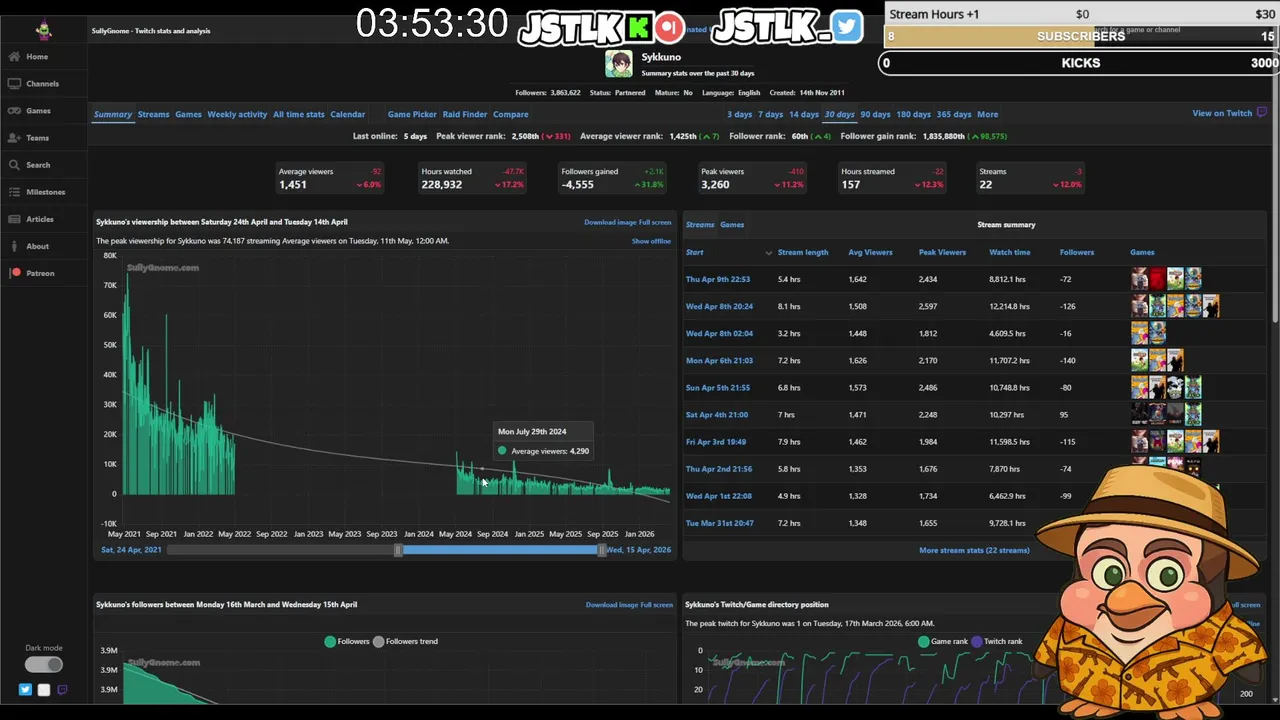This screenshot has height=720, width=1280.
Task: Open Search via magnifier icon
Action: [x=15, y=165]
